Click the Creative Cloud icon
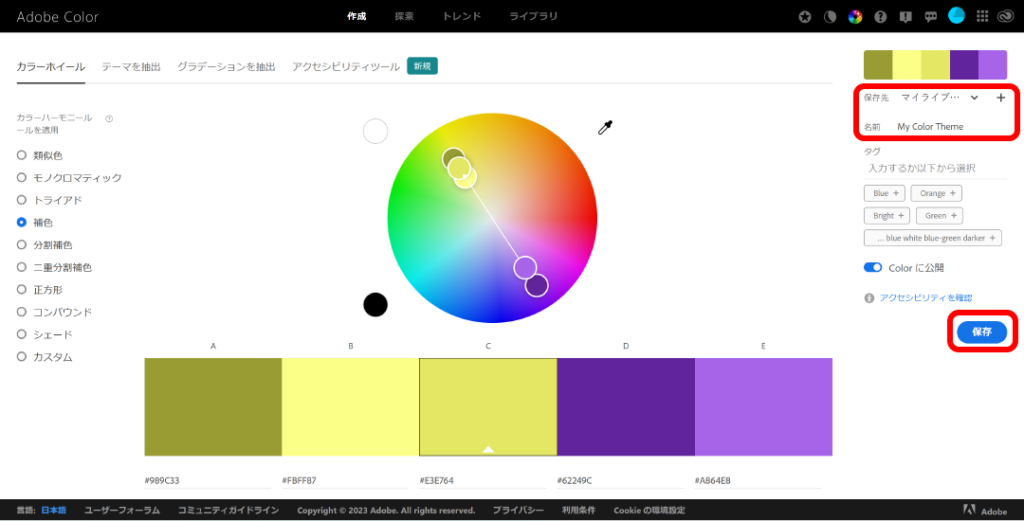1024x521 pixels. 1006,17
